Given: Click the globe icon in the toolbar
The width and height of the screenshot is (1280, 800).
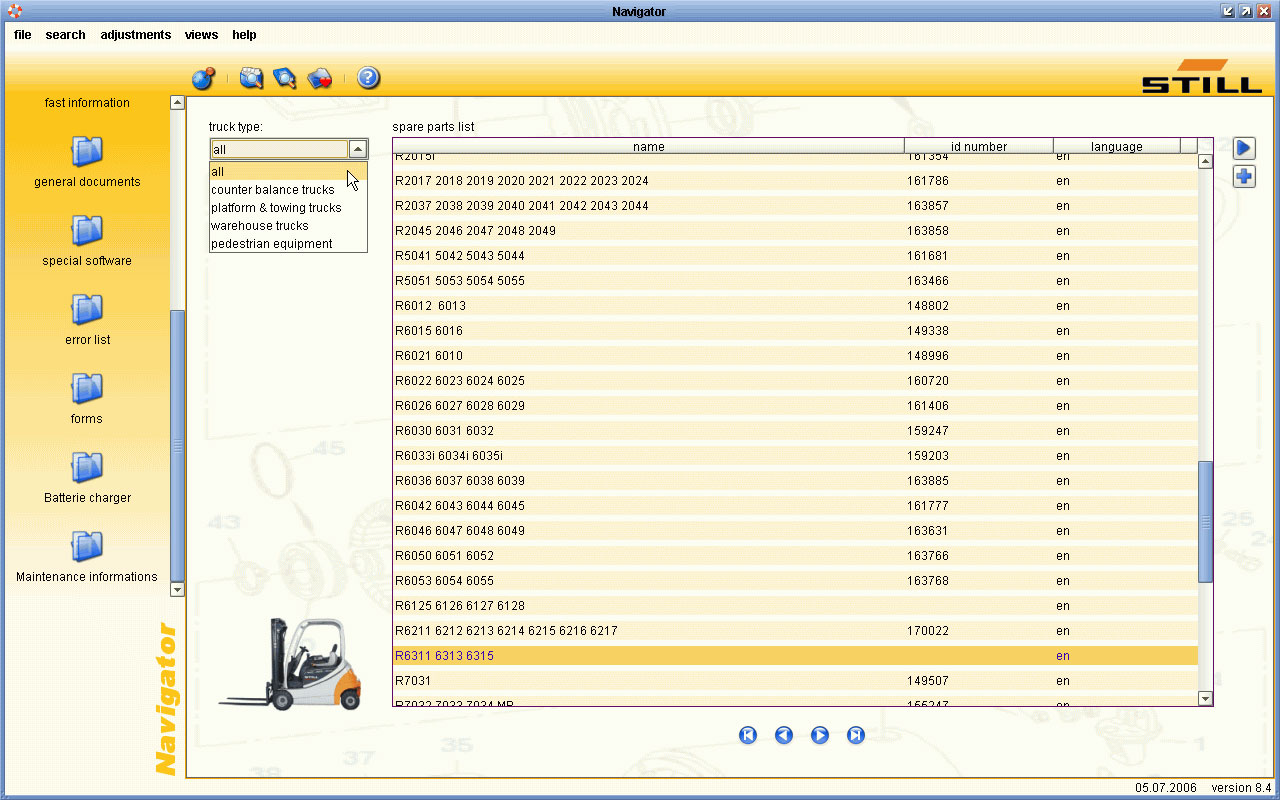Looking at the screenshot, I should [203, 78].
